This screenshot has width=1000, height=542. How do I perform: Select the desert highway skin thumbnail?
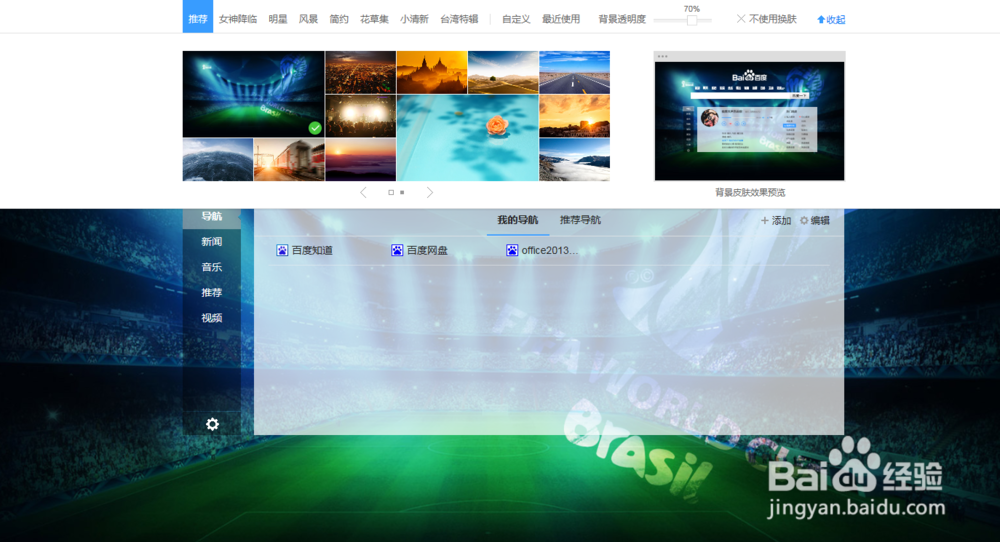575,72
